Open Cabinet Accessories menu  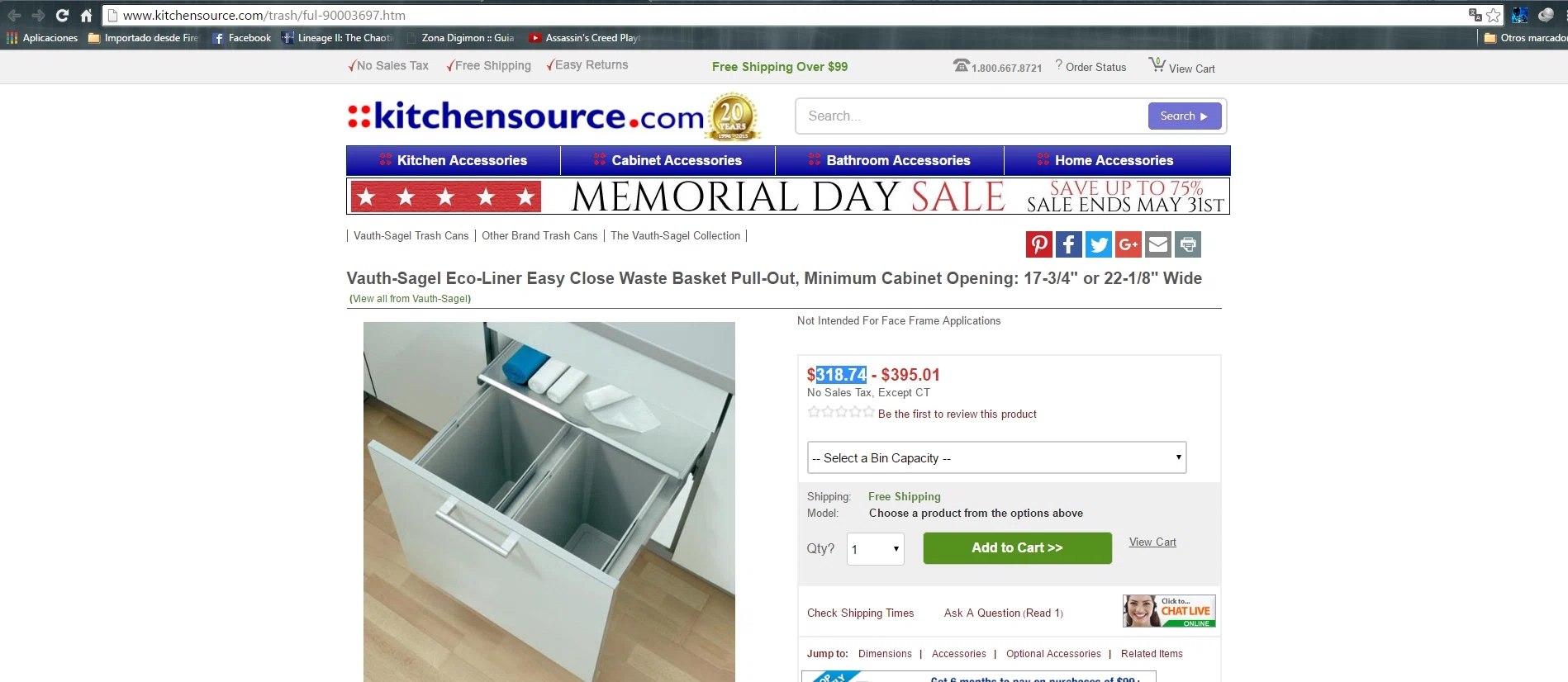(668, 160)
